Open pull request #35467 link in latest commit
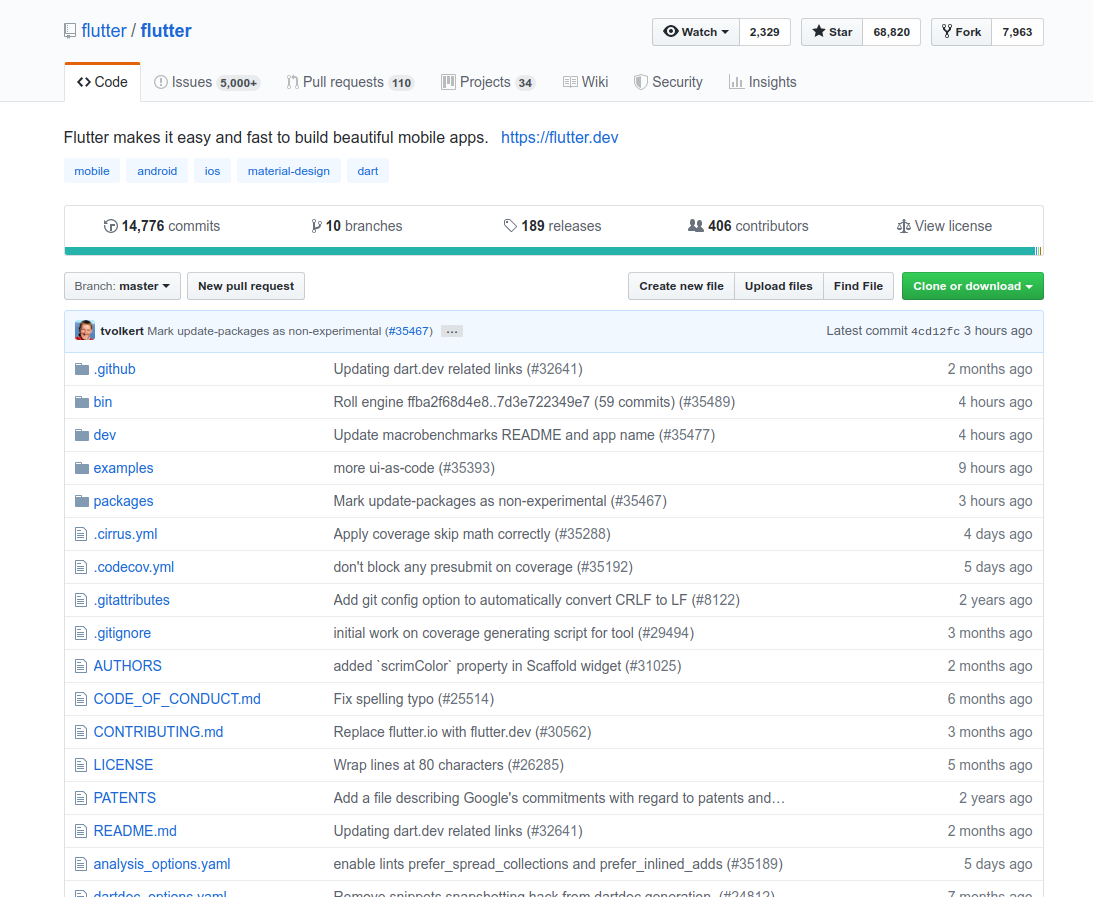The image size is (1093, 897). click(x=408, y=331)
